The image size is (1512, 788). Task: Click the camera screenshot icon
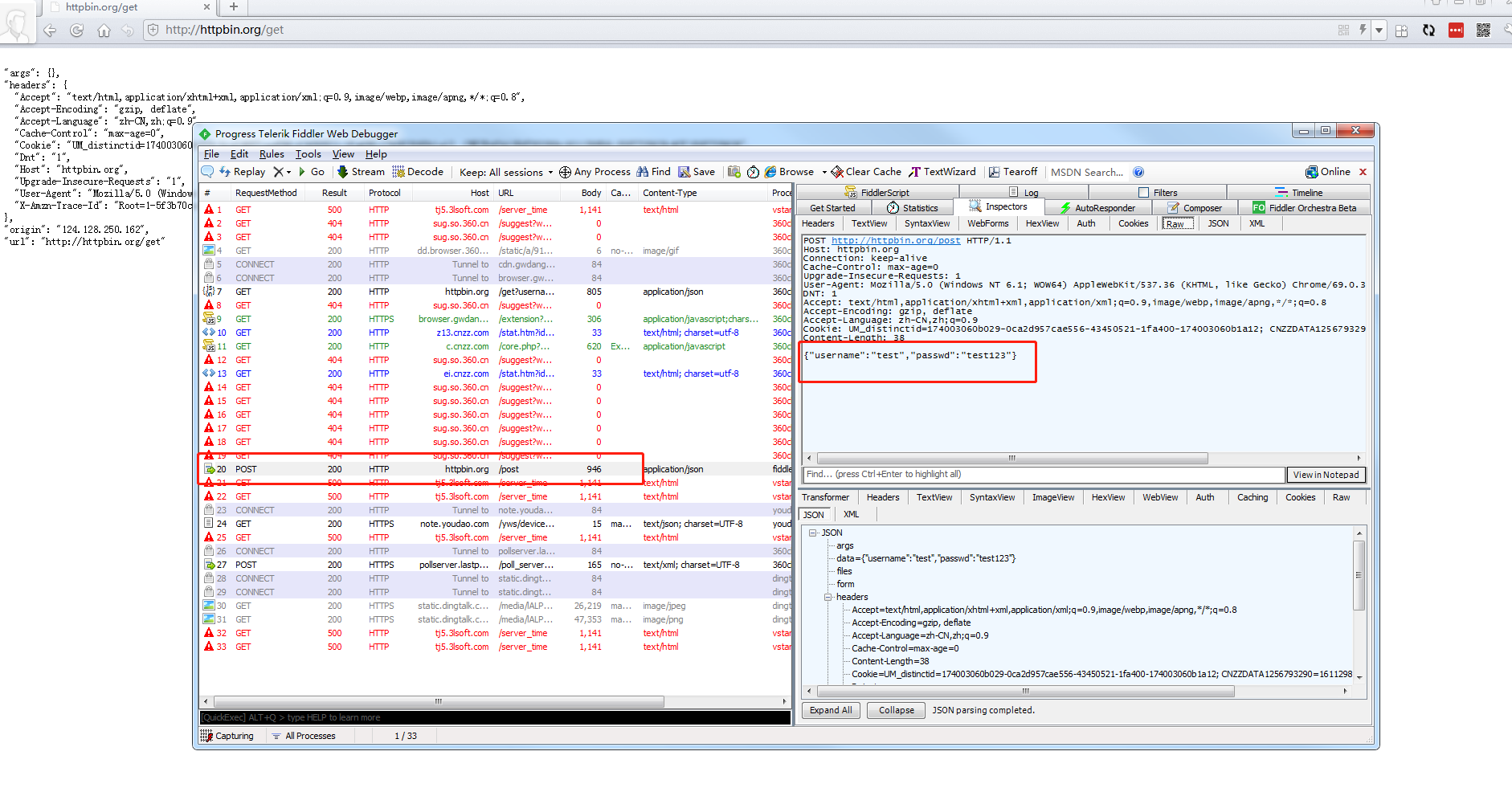(x=734, y=172)
